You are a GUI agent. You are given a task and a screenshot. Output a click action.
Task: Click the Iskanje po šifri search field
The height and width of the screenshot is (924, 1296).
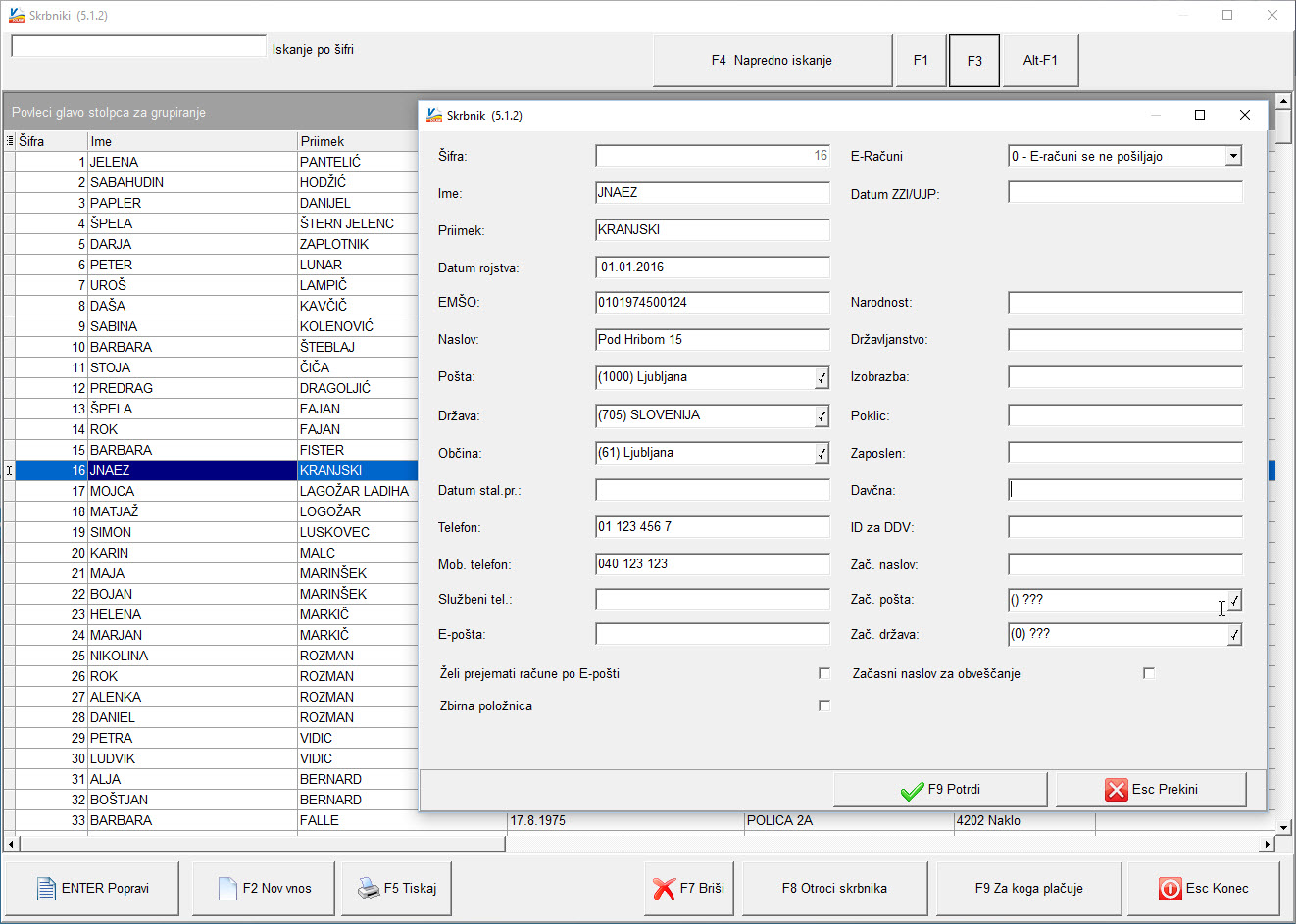(138, 47)
